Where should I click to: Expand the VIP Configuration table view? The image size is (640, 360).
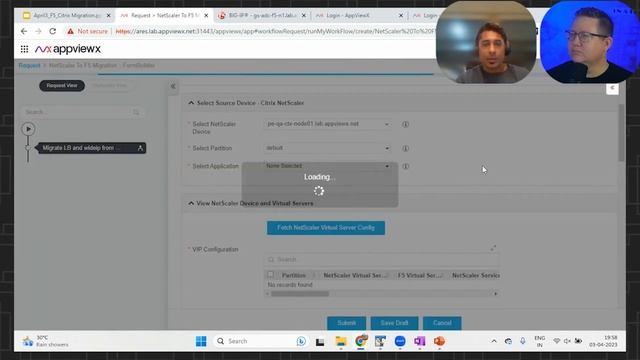coord(493,248)
